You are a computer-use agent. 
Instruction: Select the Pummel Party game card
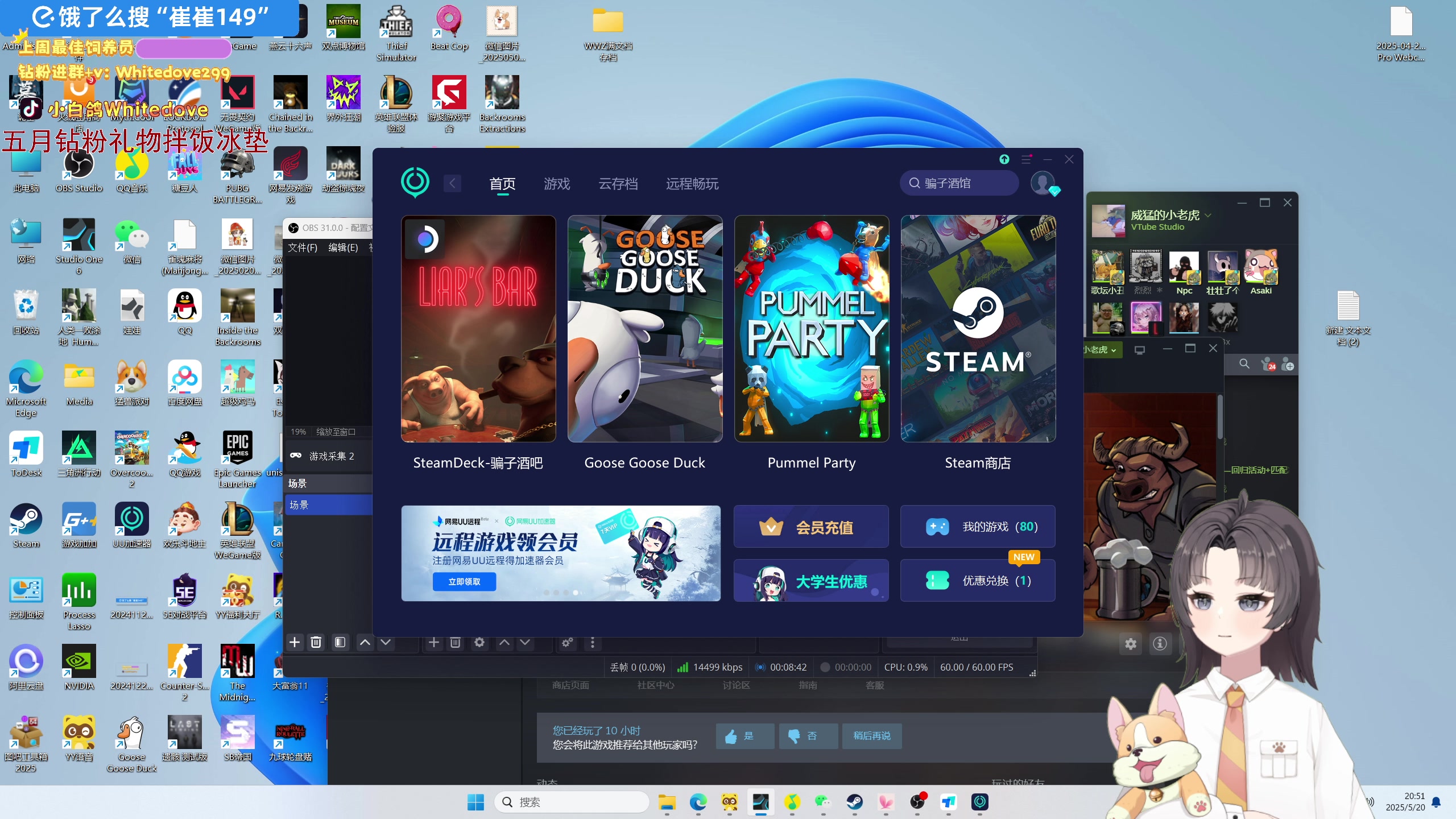pyautogui.click(x=812, y=329)
